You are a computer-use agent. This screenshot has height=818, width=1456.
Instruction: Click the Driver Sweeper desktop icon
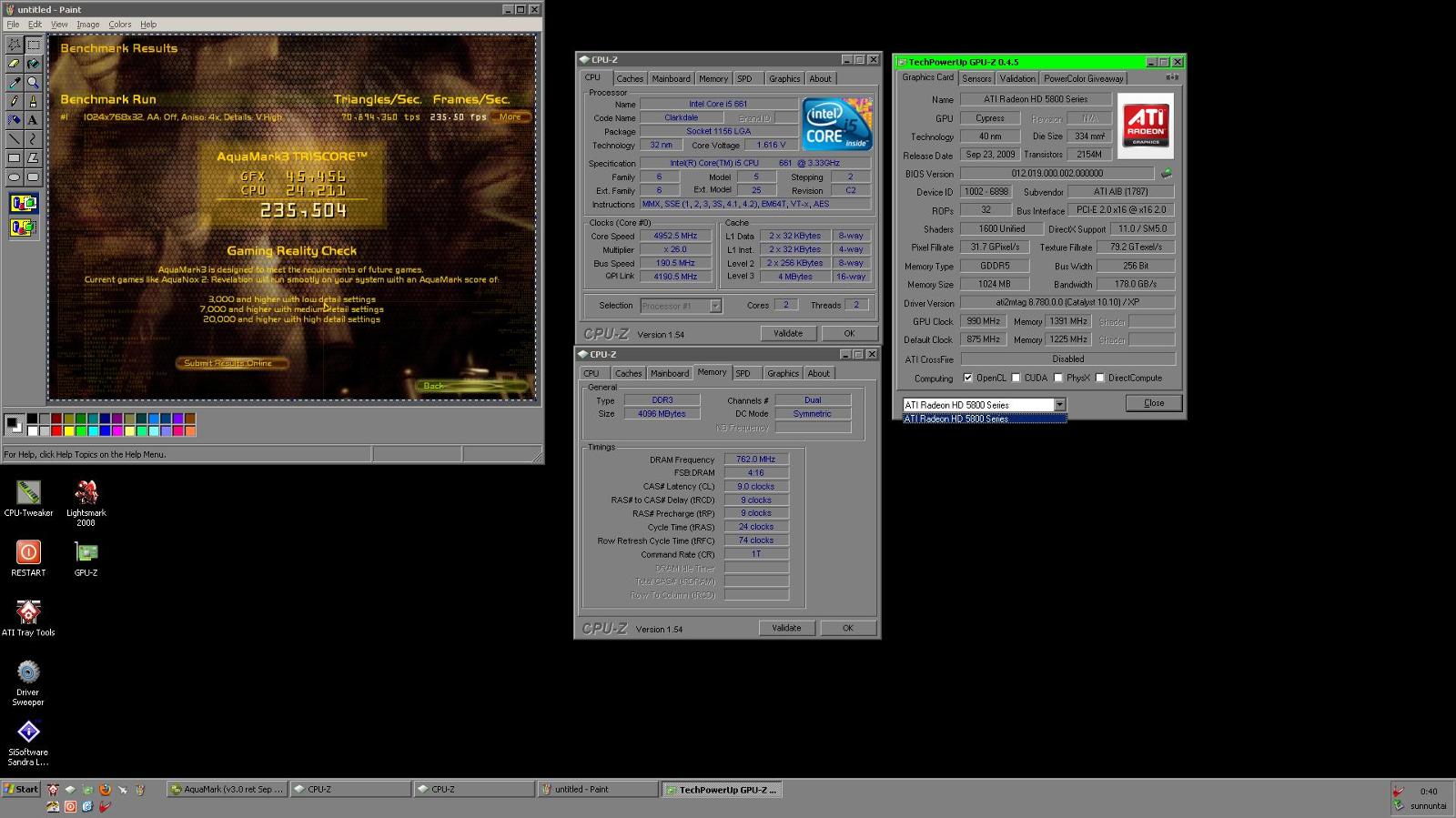(28, 683)
